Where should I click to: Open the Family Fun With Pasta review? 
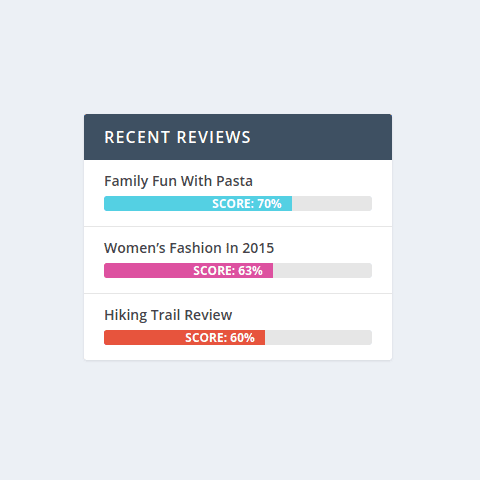coord(178,181)
